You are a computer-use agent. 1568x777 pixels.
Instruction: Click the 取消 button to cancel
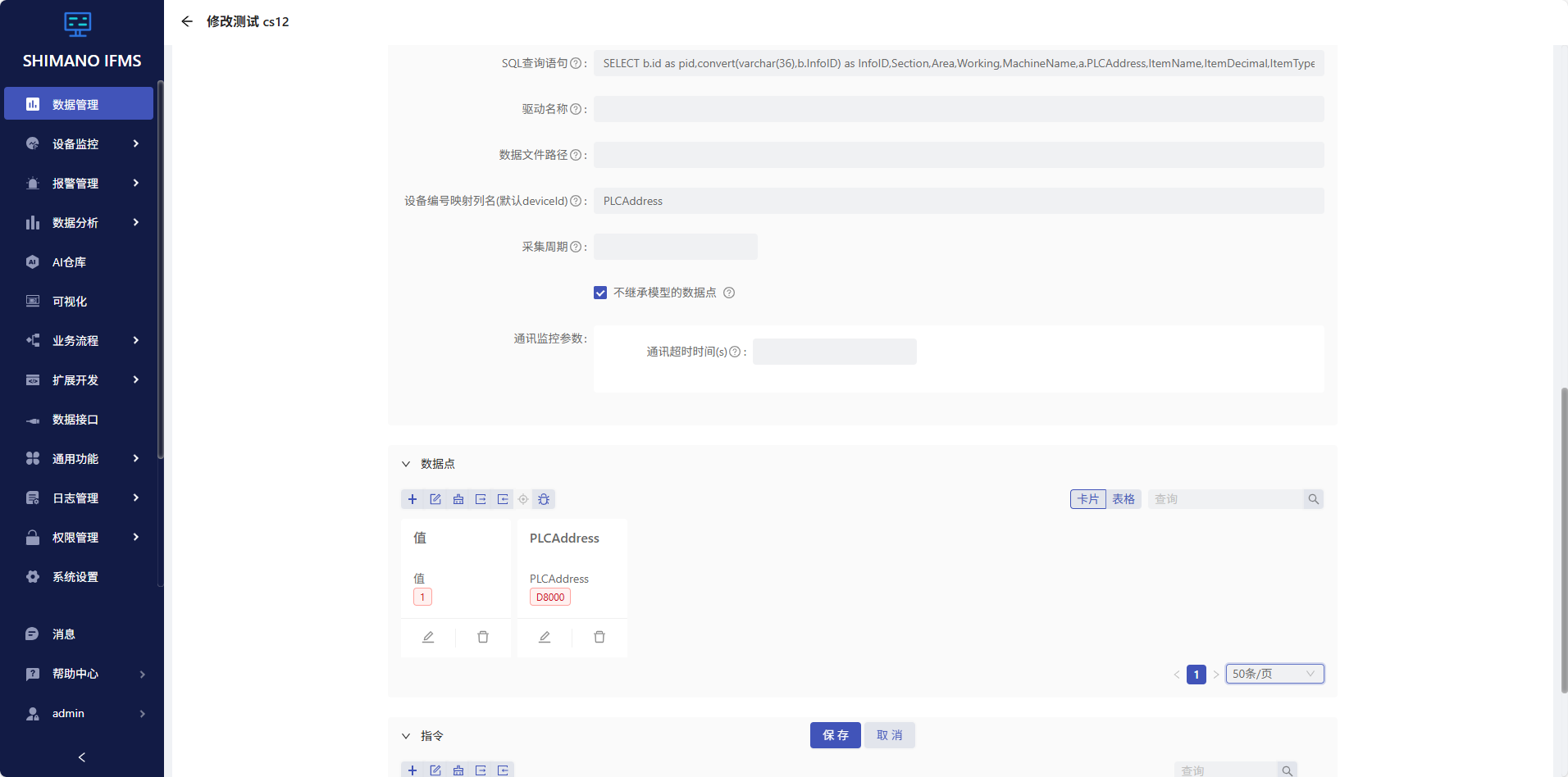pyautogui.click(x=889, y=735)
